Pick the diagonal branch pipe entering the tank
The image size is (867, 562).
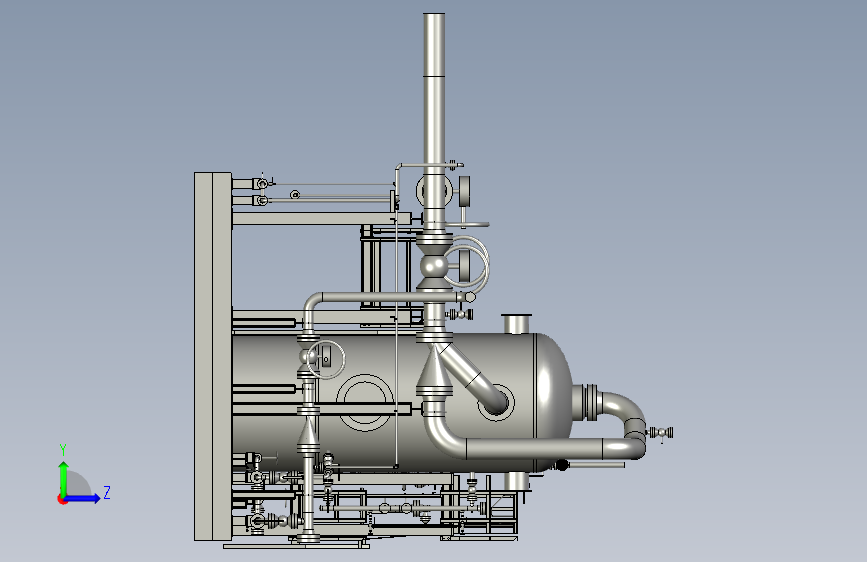[x=472, y=377]
